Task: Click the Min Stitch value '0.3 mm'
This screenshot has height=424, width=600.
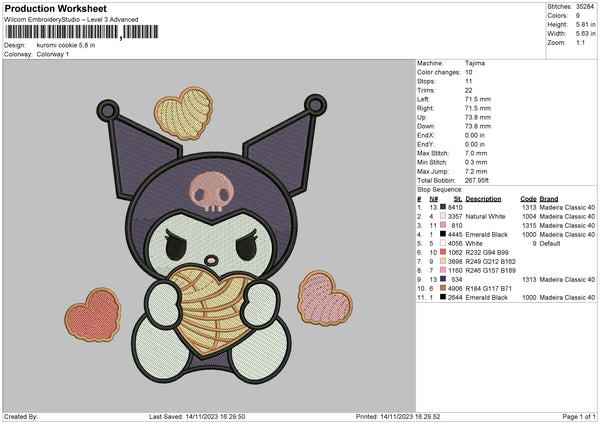Action: 476,162
